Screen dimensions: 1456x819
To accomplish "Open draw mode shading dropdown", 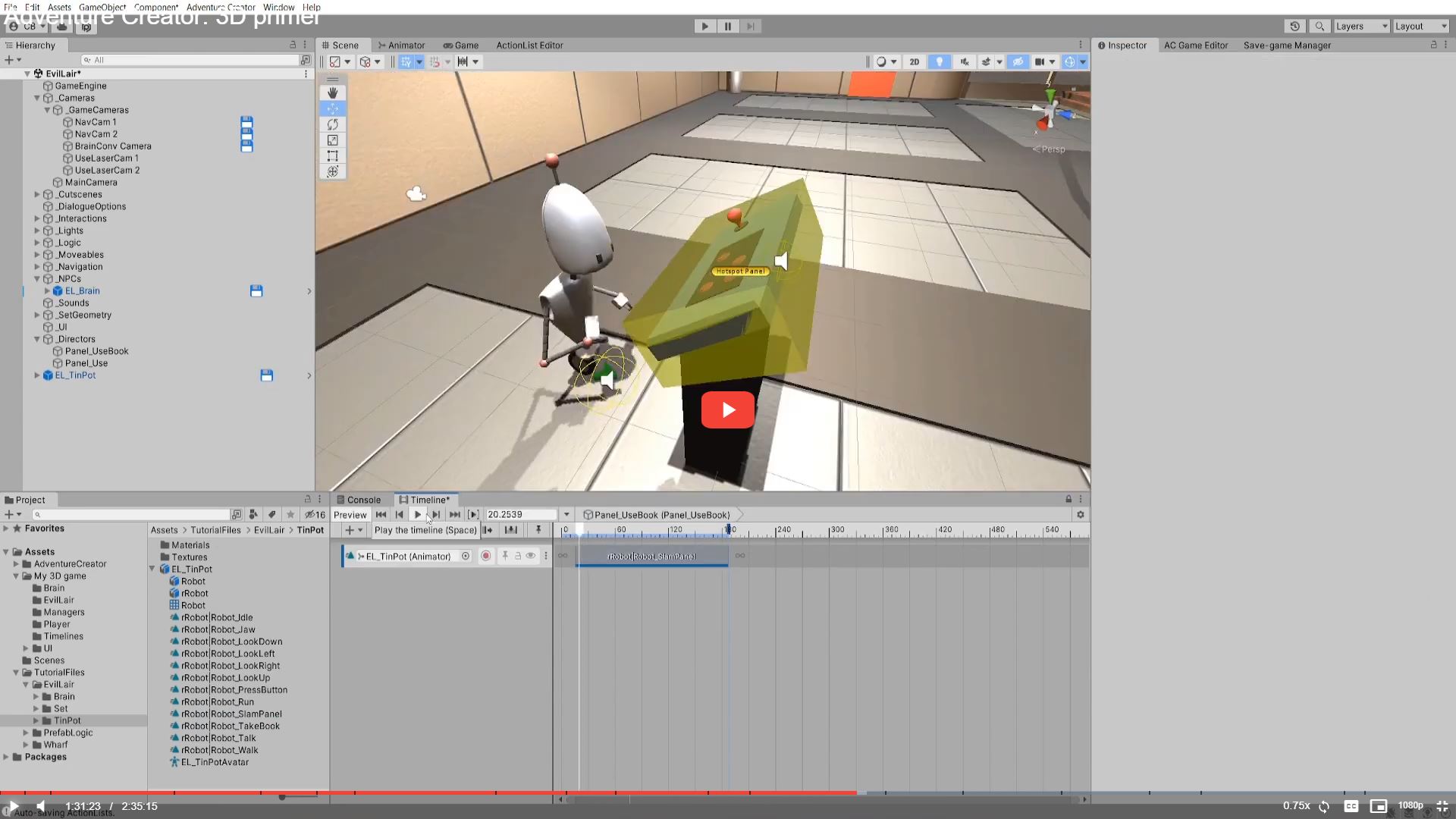I will [886, 62].
